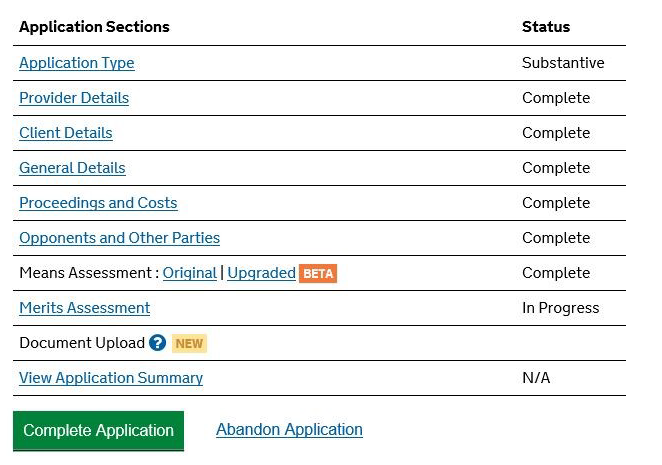Open the Application Type section
662x465 pixels.
pos(76,63)
